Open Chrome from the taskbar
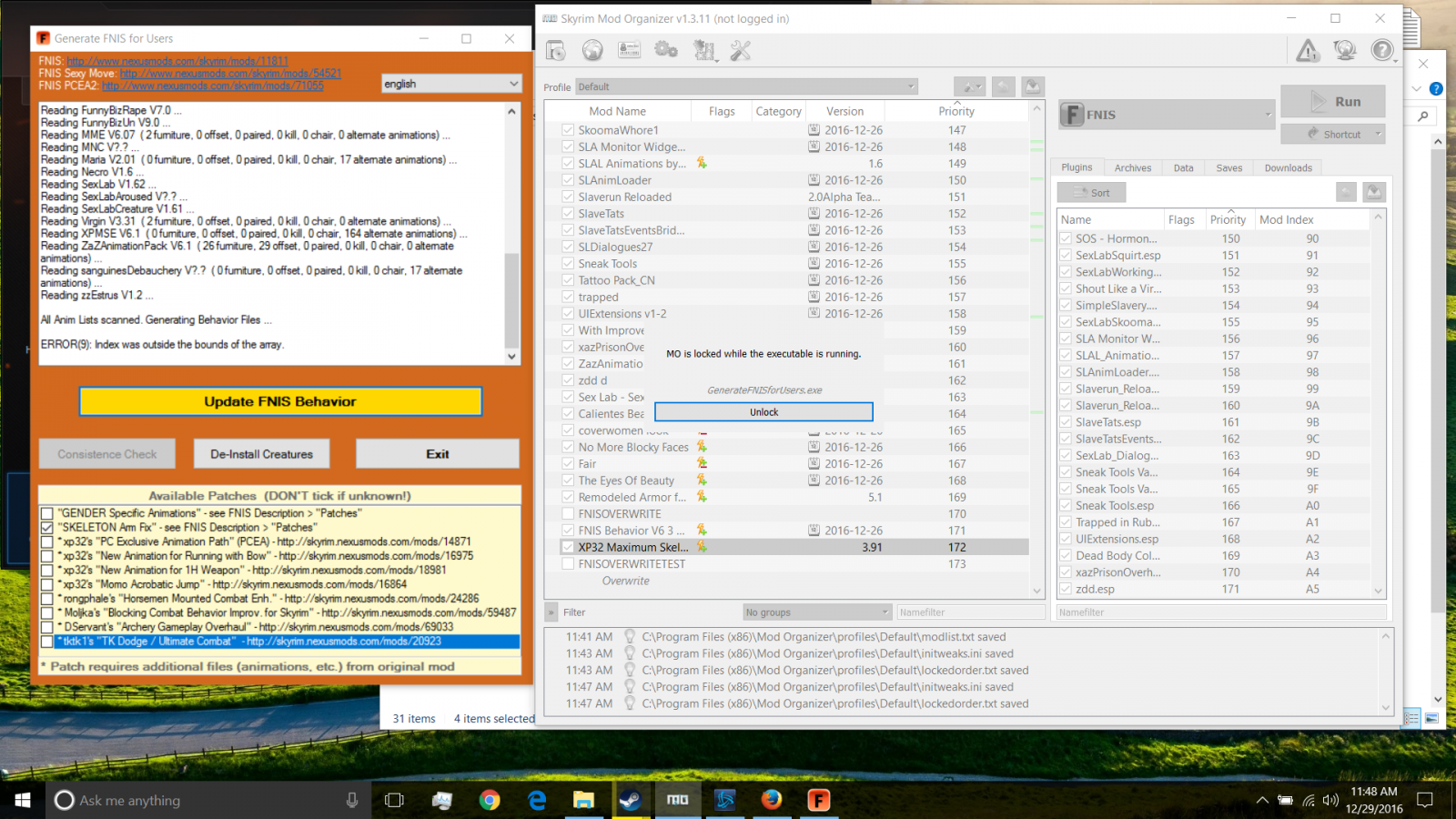 490,800
